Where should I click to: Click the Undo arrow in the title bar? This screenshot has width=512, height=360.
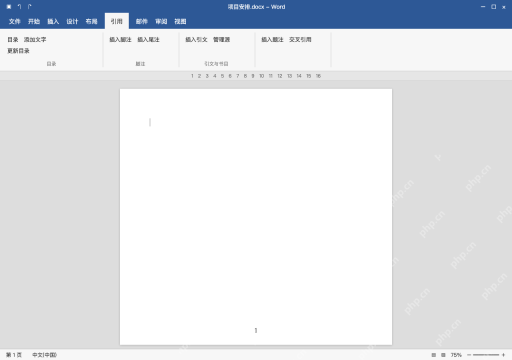pos(19,7)
